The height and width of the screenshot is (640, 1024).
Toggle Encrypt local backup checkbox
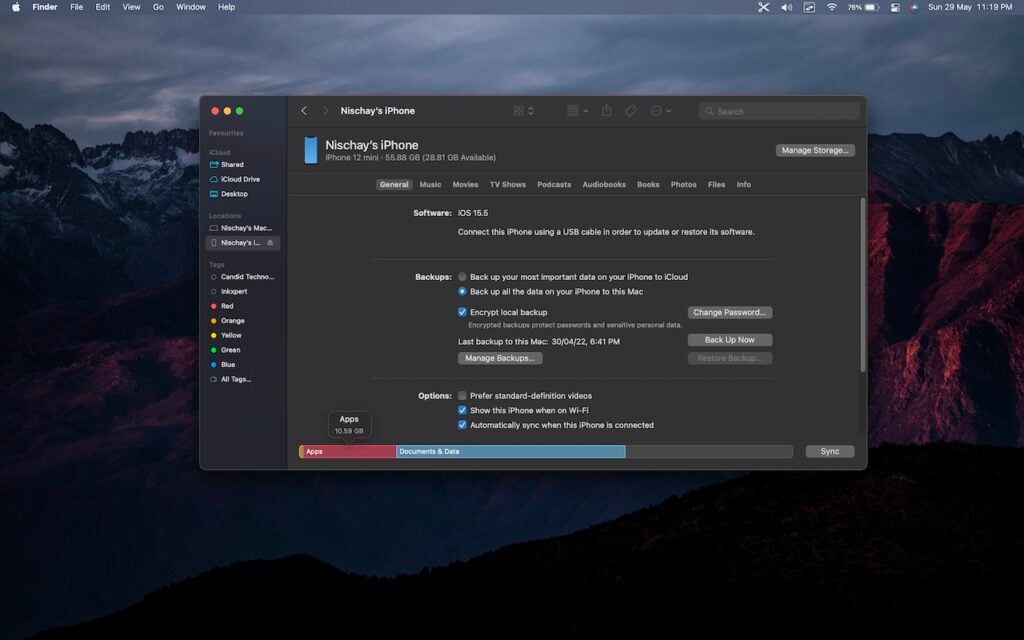point(462,312)
